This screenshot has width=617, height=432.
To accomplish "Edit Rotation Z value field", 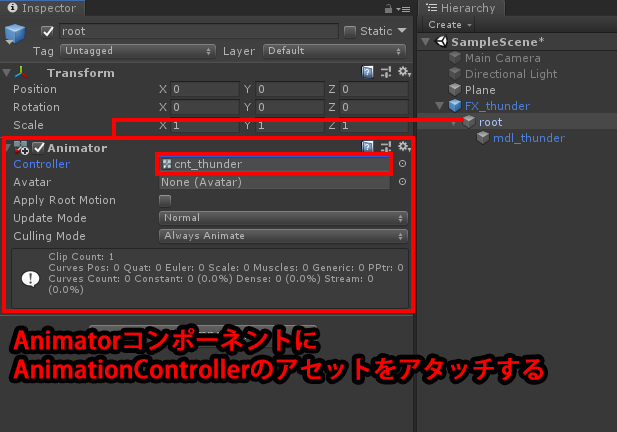I will pos(374,107).
